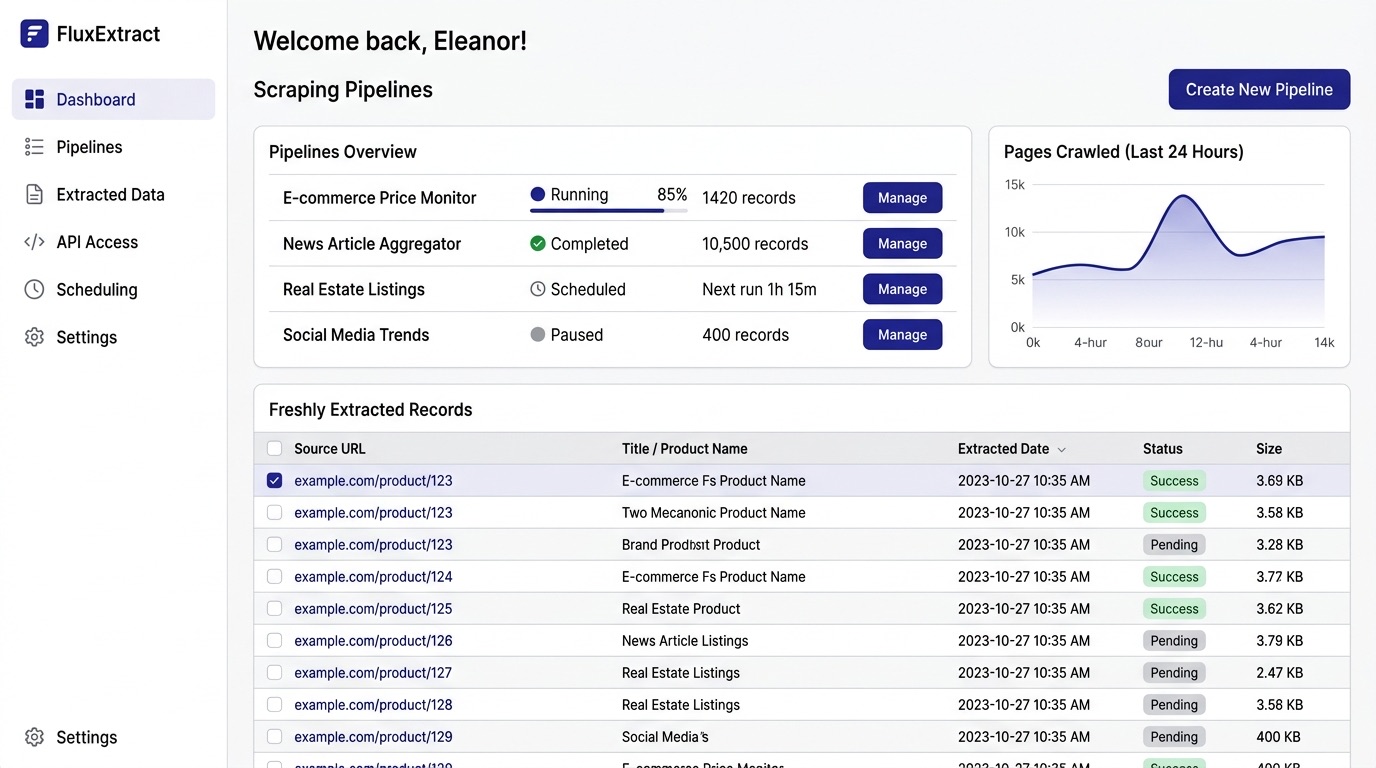1376x768 pixels.
Task: Click Pending badge in News Article Listings row
Action: pos(1174,641)
